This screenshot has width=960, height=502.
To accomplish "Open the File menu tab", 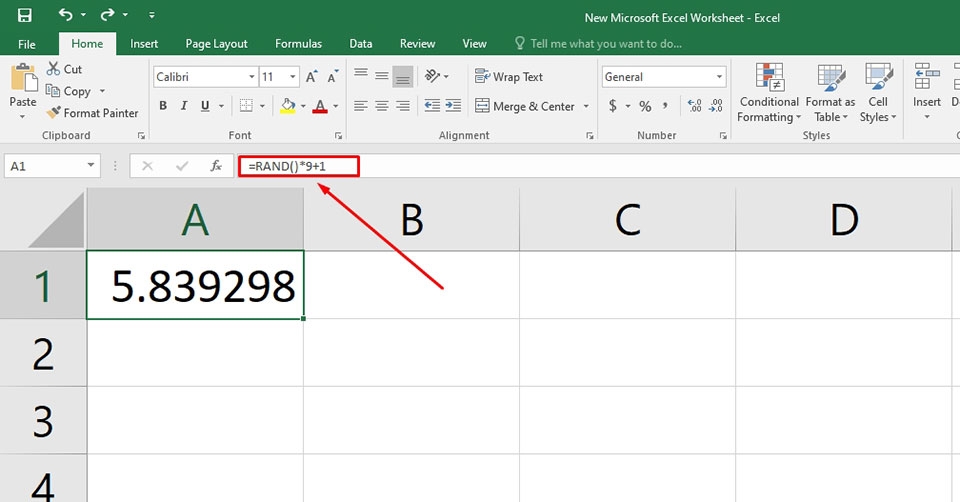I will tap(26, 44).
